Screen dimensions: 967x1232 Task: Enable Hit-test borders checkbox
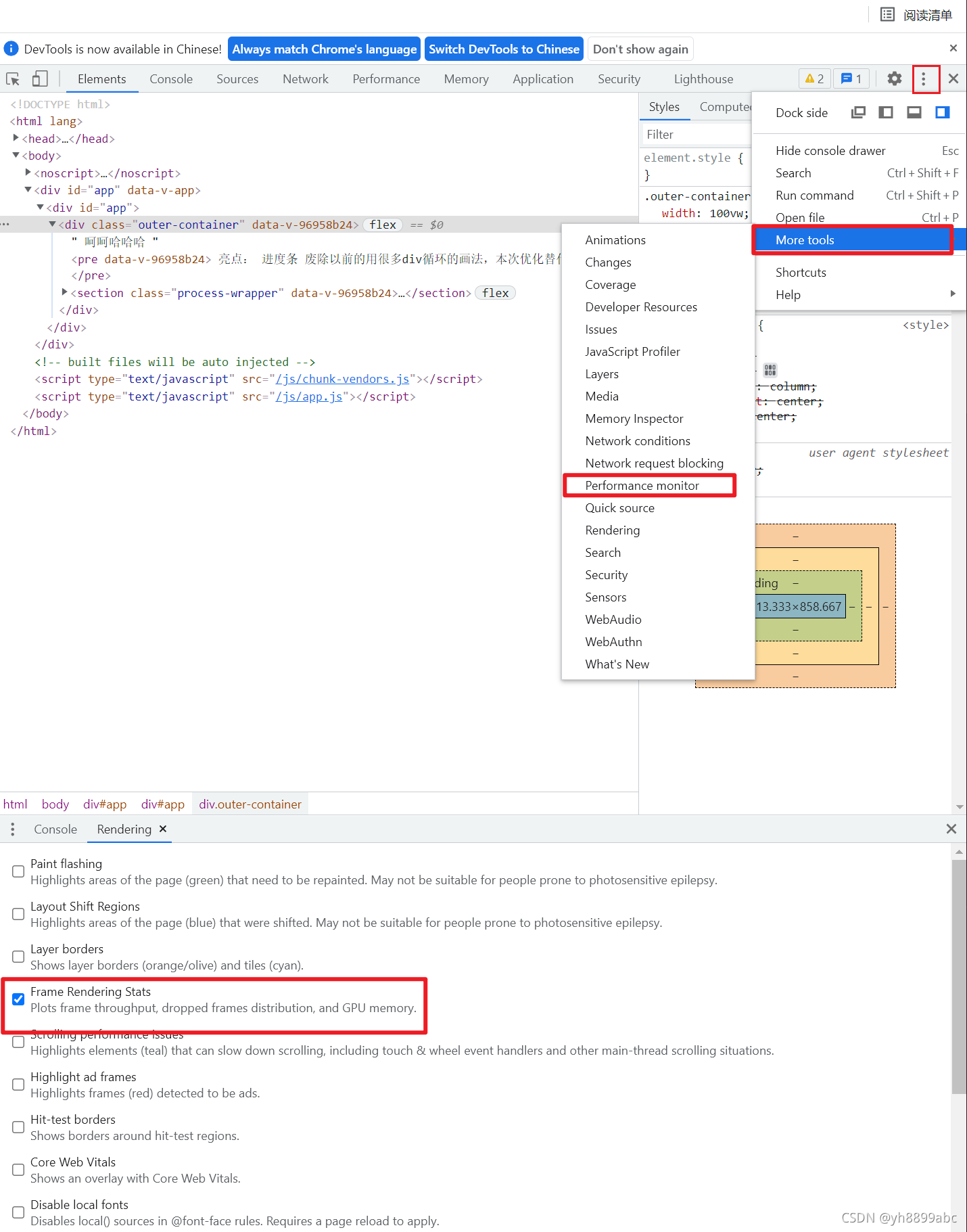pos(18,1127)
